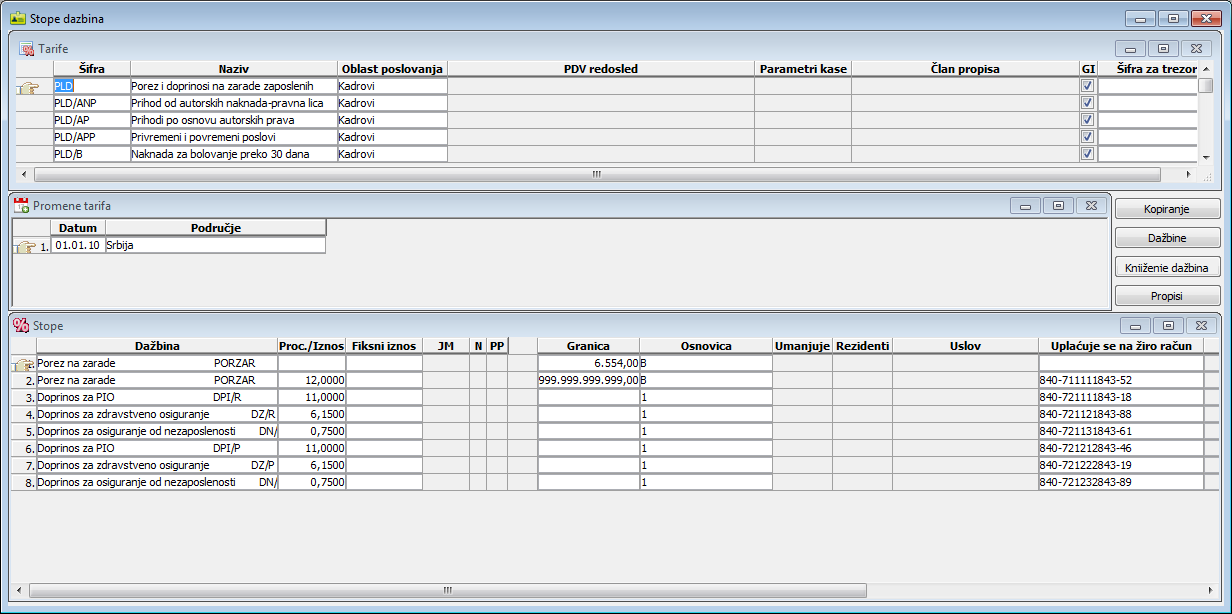
Task: Uncheck the GI checkbox for the PLD/B row
Action: point(1087,154)
